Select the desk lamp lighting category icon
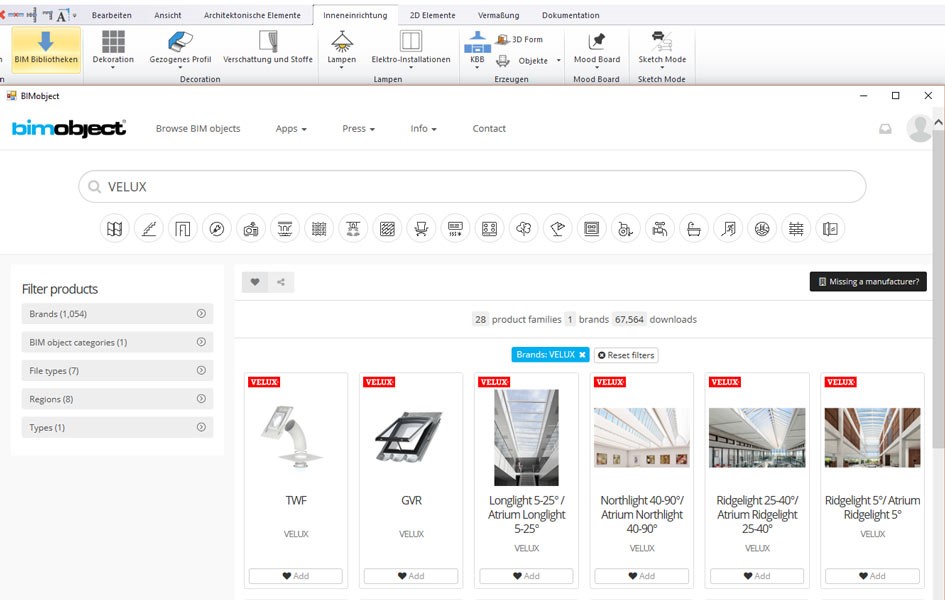The height and width of the screenshot is (600, 945). (x=557, y=229)
